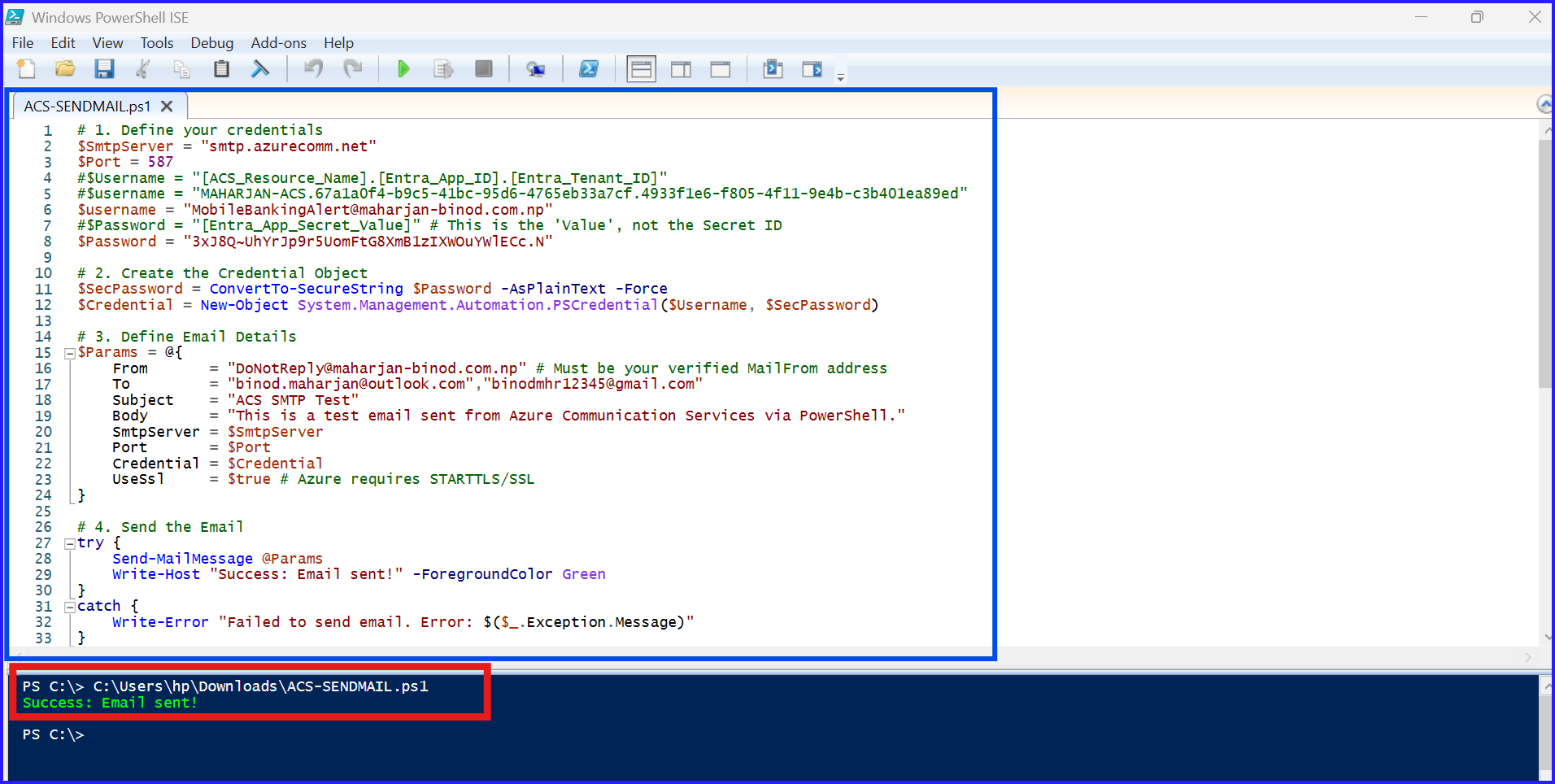
Task: Toggle Show Script Pane Maximized layout
Action: [721, 69]
